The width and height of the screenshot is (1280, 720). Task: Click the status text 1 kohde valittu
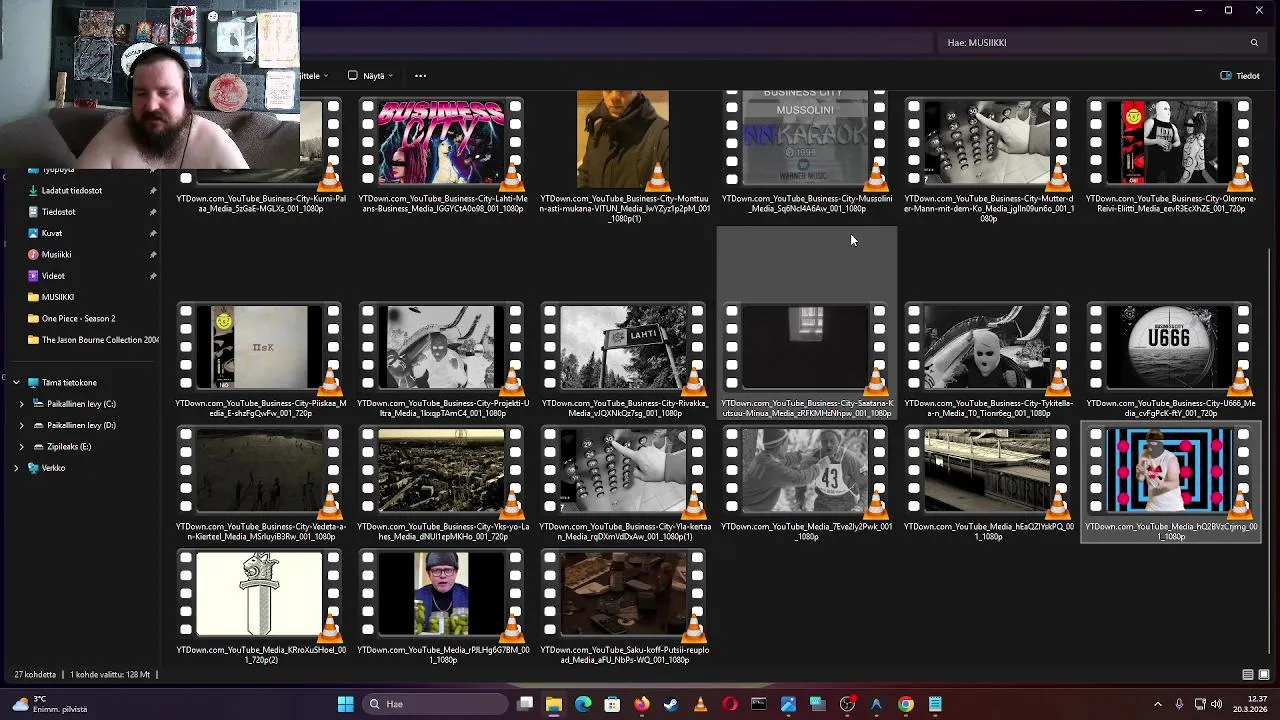109,675
